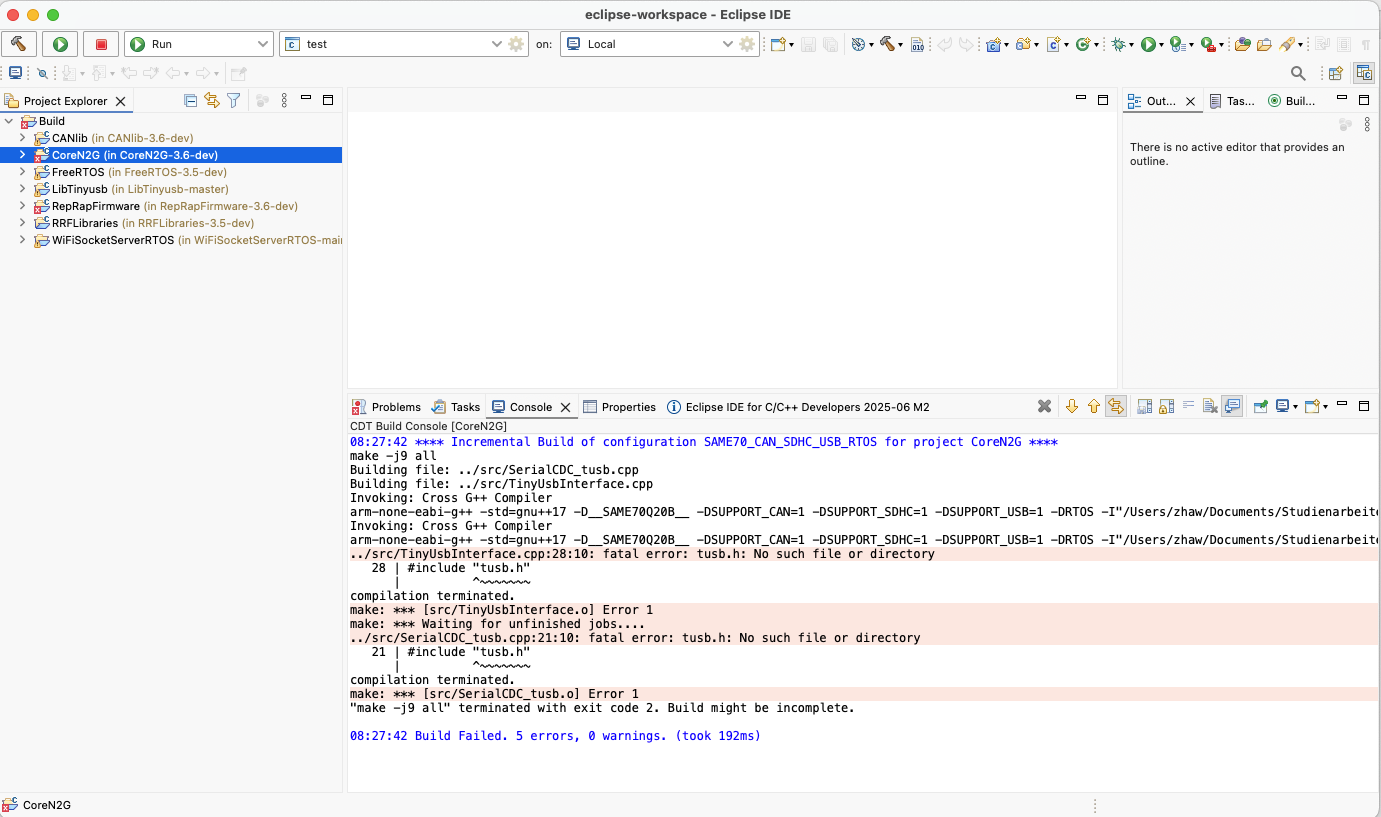Click the build targets icon in the main toolbar
1381x817 pixels.
pos(857,44)
